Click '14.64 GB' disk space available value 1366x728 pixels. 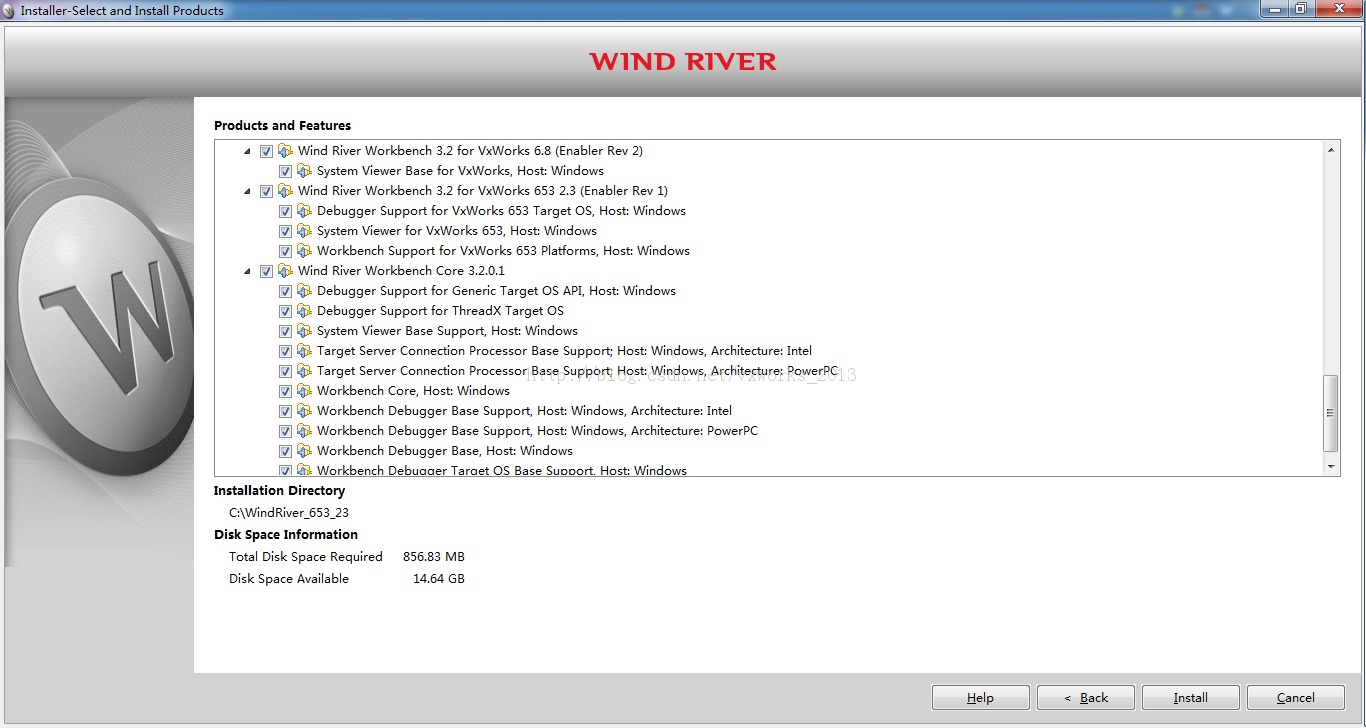coord(439,579)
